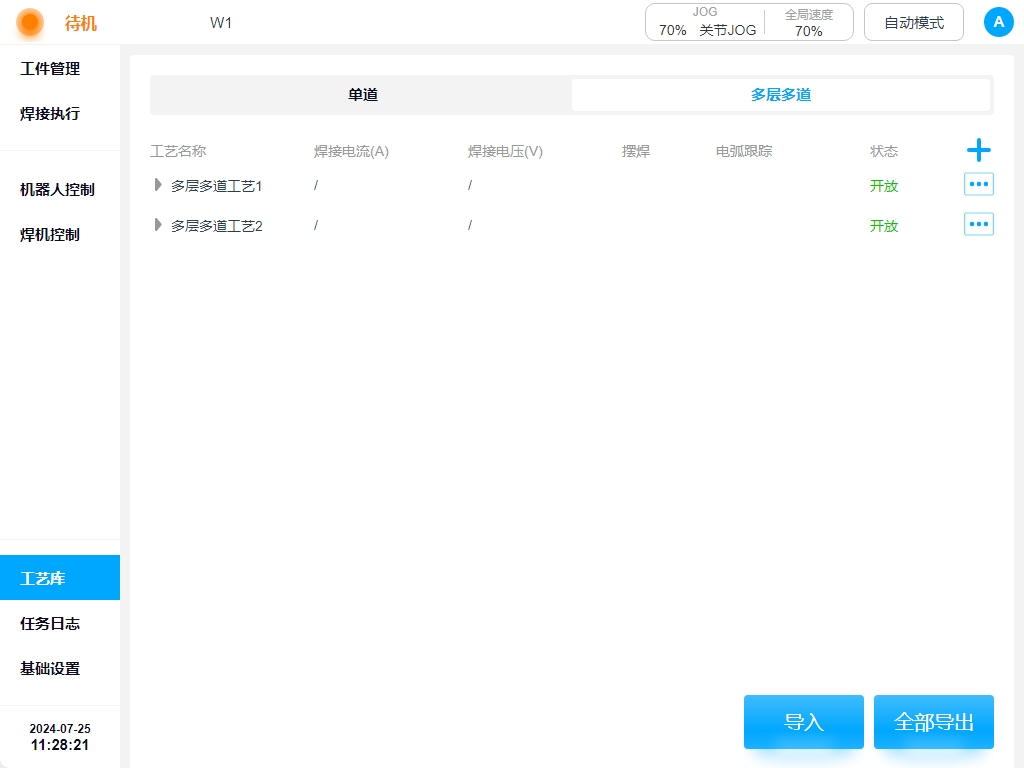Select the 多层多道 tab
The width and height of the screenshot is (1024, 768).
click(780, 95)
